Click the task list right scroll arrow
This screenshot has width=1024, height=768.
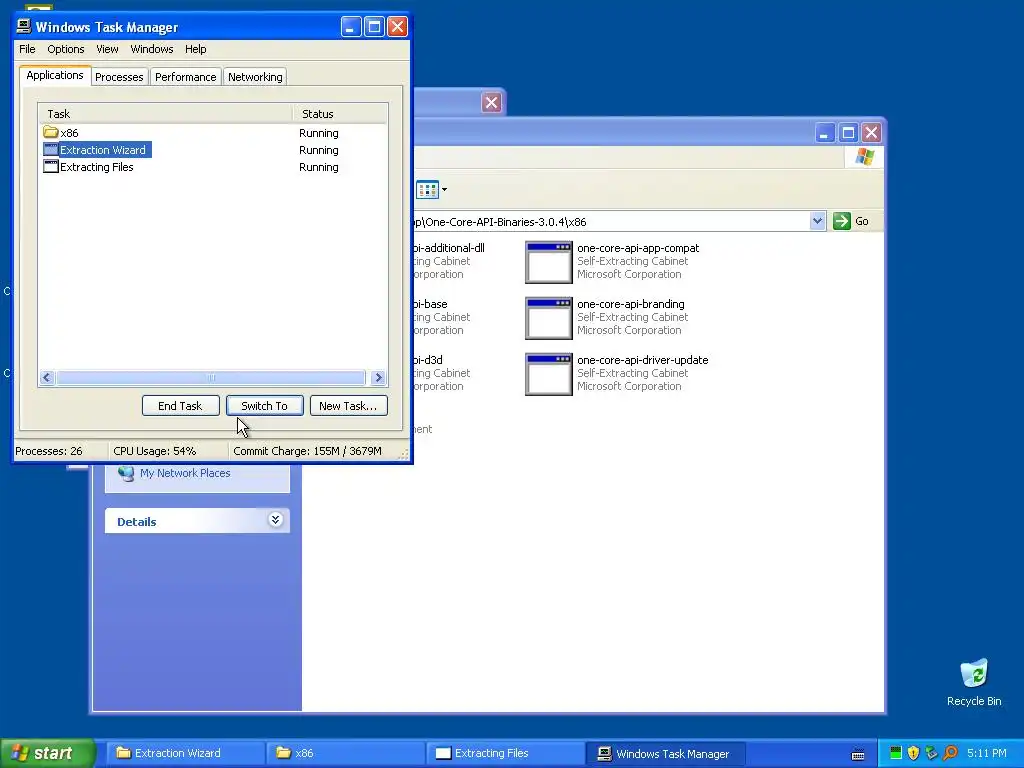point(378,377)
